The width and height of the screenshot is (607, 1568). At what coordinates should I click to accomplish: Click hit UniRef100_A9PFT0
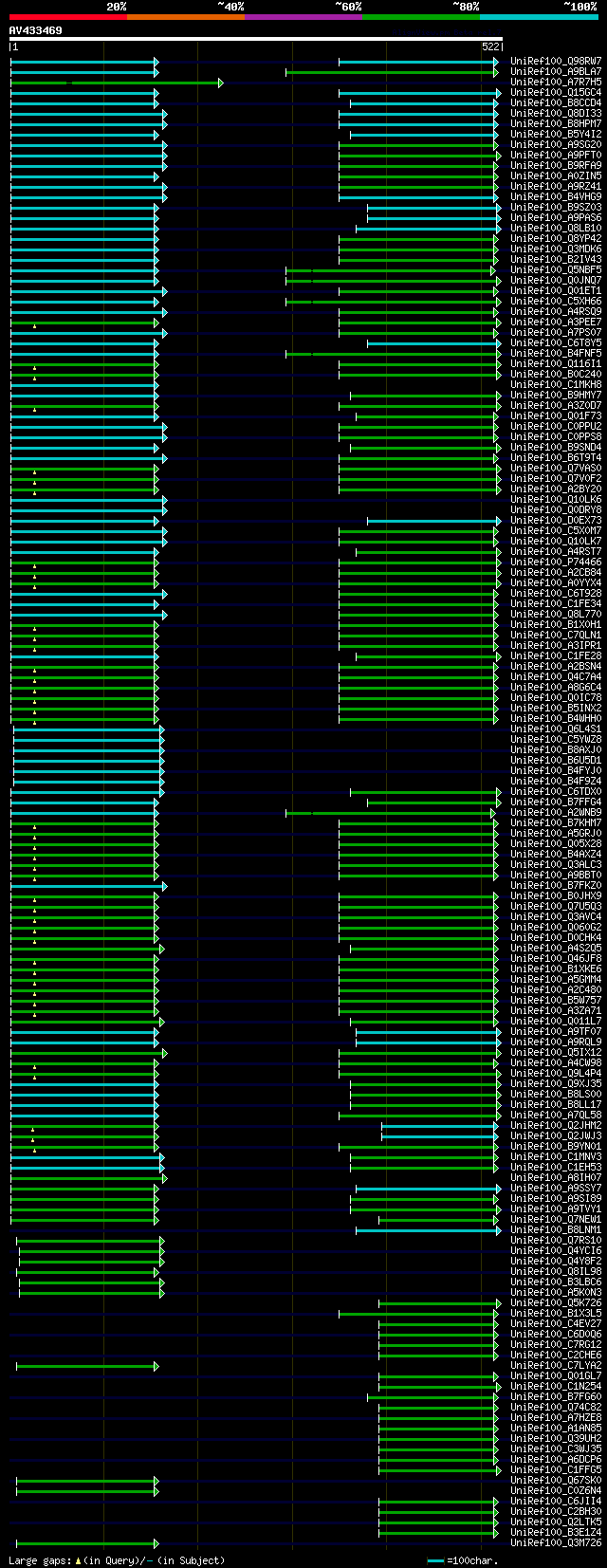coord(556,155)
